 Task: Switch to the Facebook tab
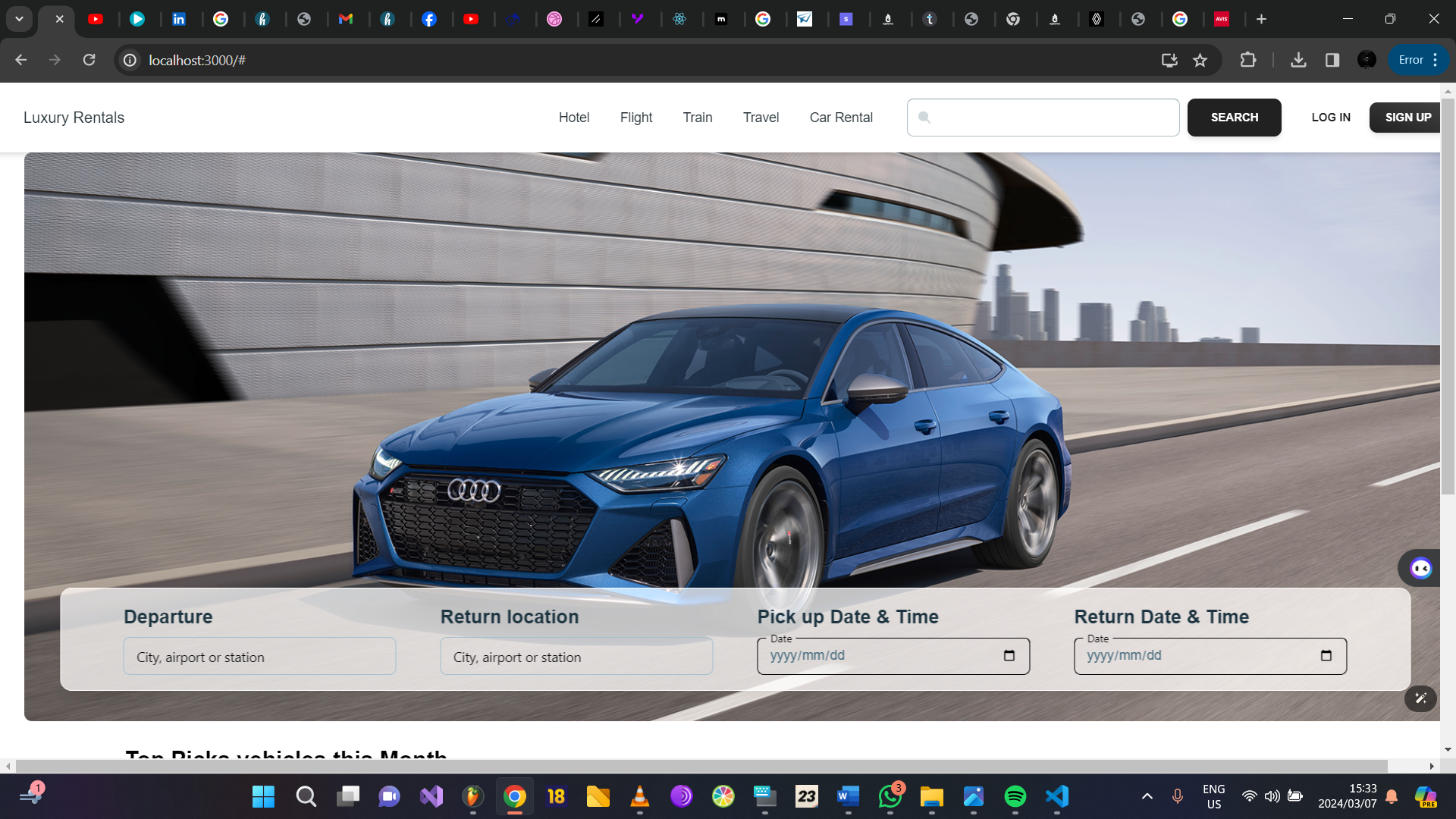pos(429,19)
